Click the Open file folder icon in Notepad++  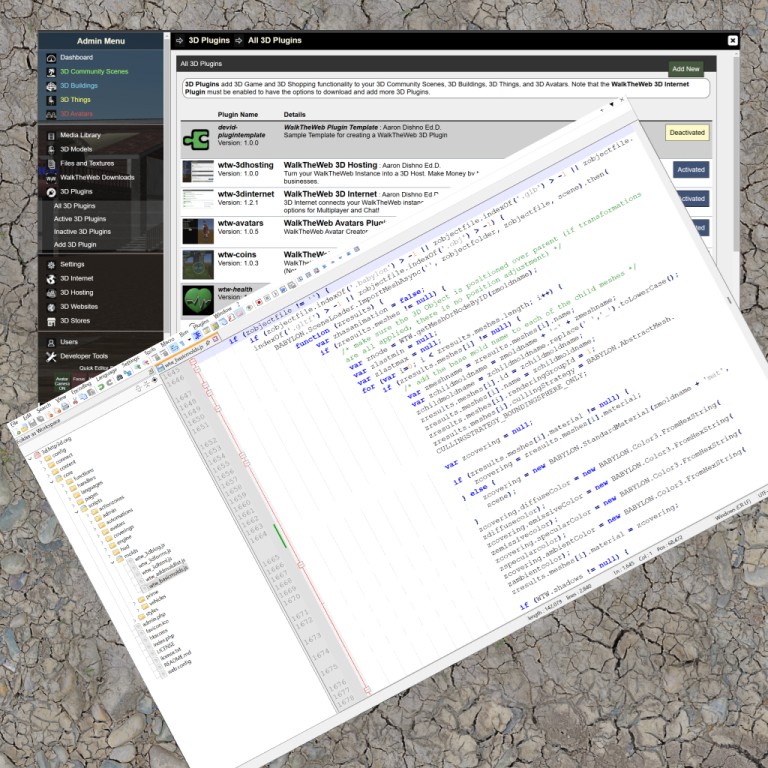coord(24,428)
